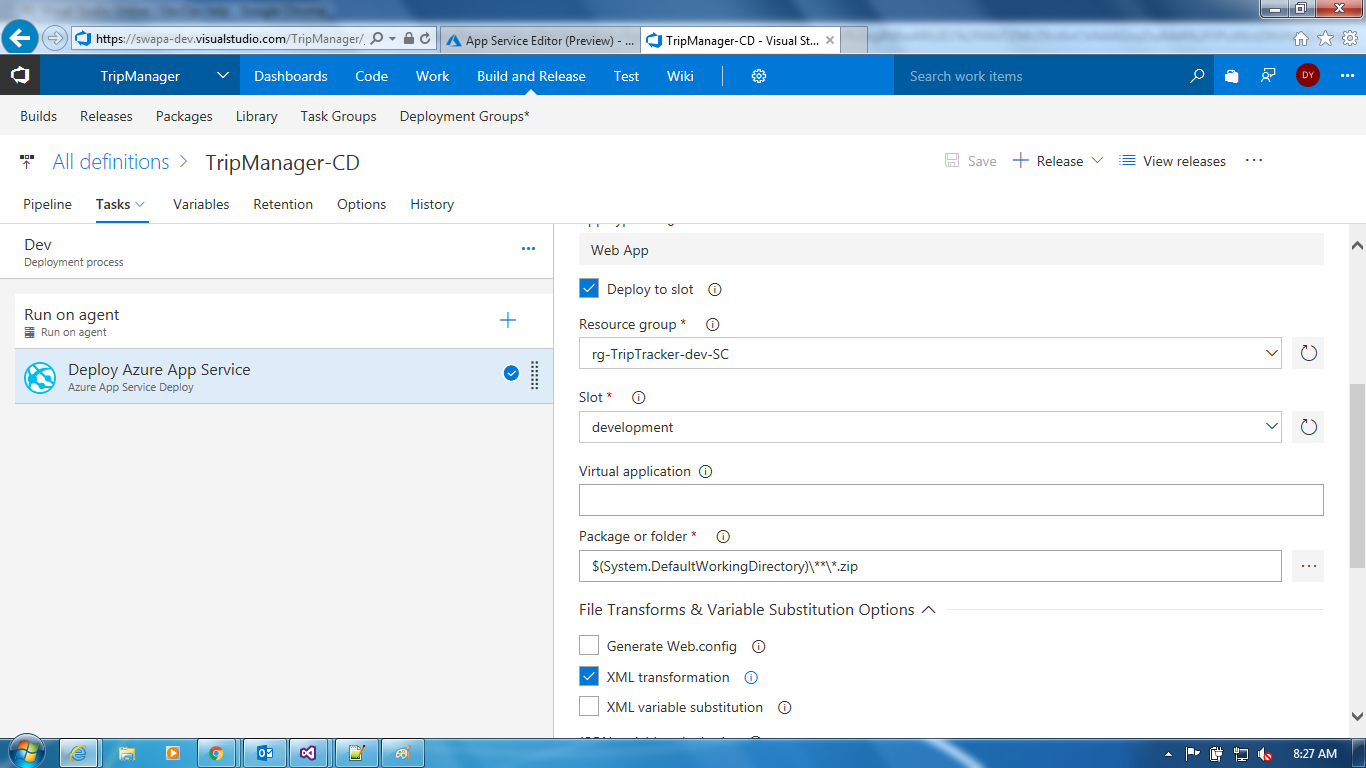This screenshot has width=1366, height=768.
Task: Open the Marketplace shopping bag icon
Action: pyautogui.click(x=1232, y=76)
